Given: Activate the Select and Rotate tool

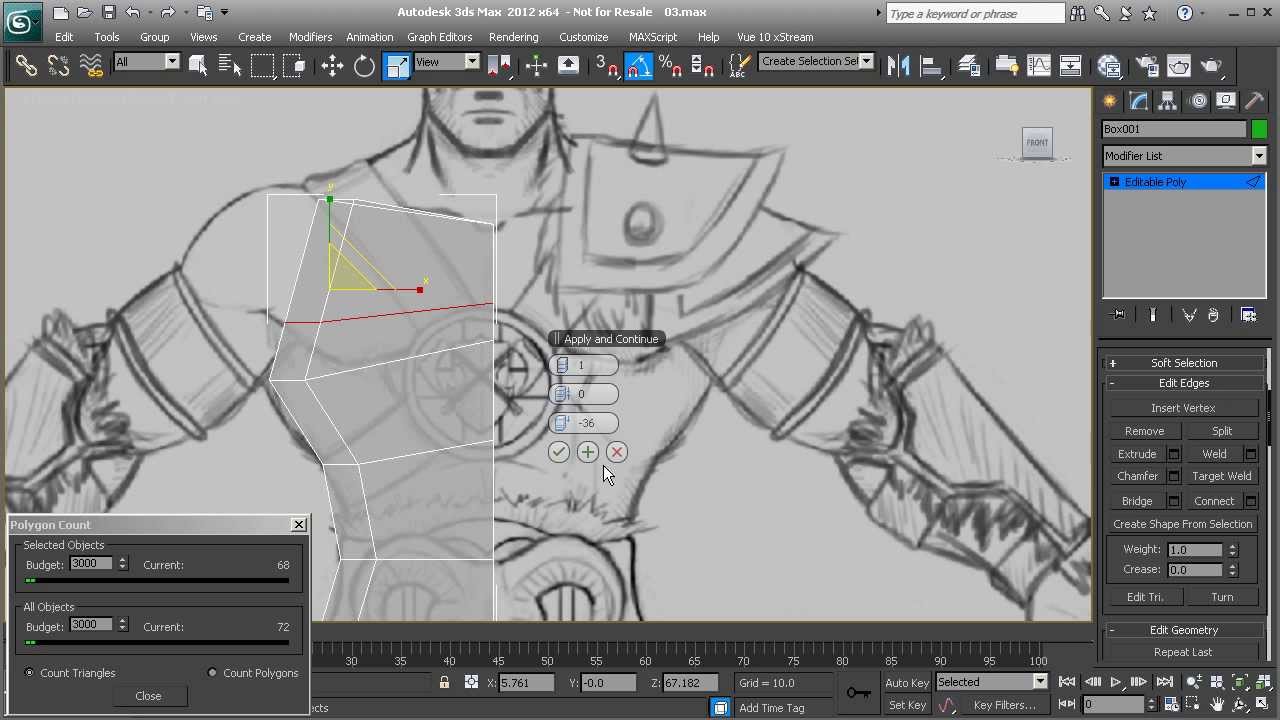Looking at the screenshot, I should pyautogui.click(x=364, y=66).
